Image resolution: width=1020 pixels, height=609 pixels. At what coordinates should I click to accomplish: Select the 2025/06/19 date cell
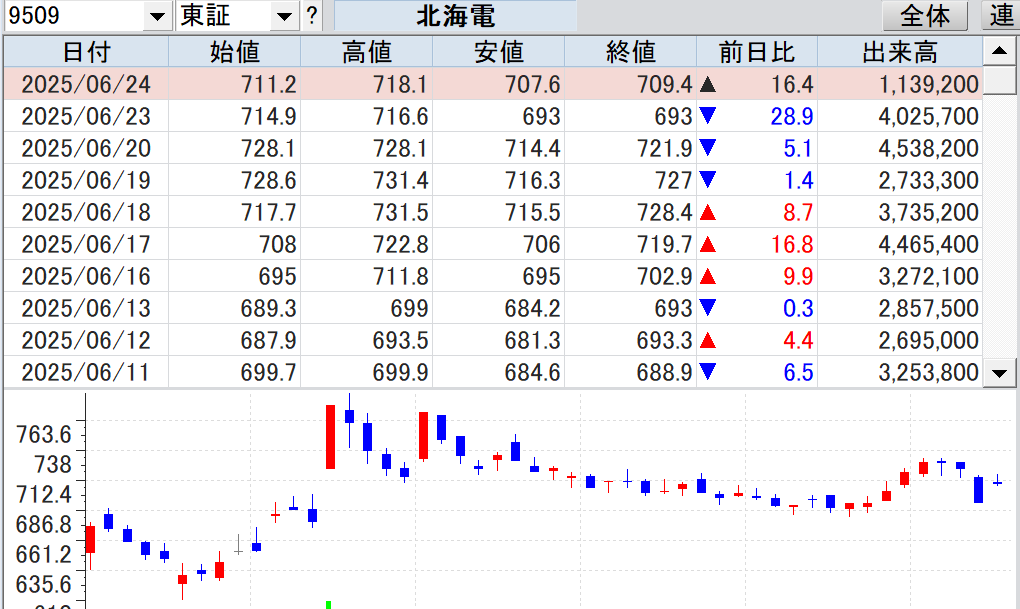[x=87, y=180]
